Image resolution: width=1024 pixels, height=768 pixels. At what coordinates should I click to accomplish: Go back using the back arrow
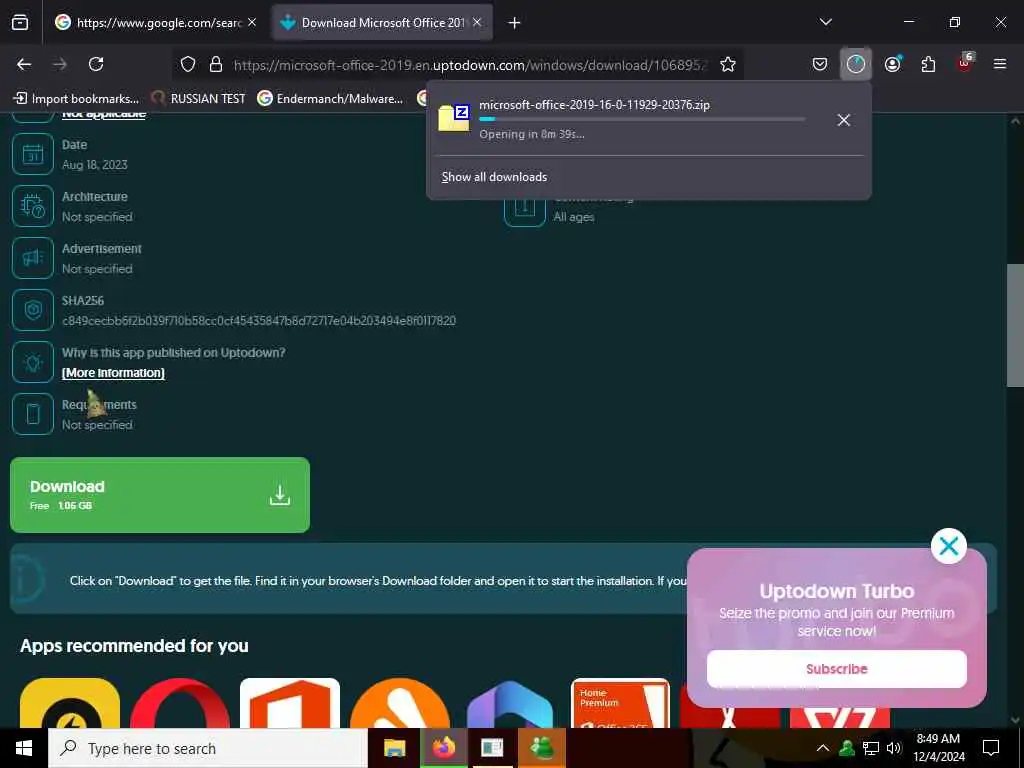(x=24, y=64)
